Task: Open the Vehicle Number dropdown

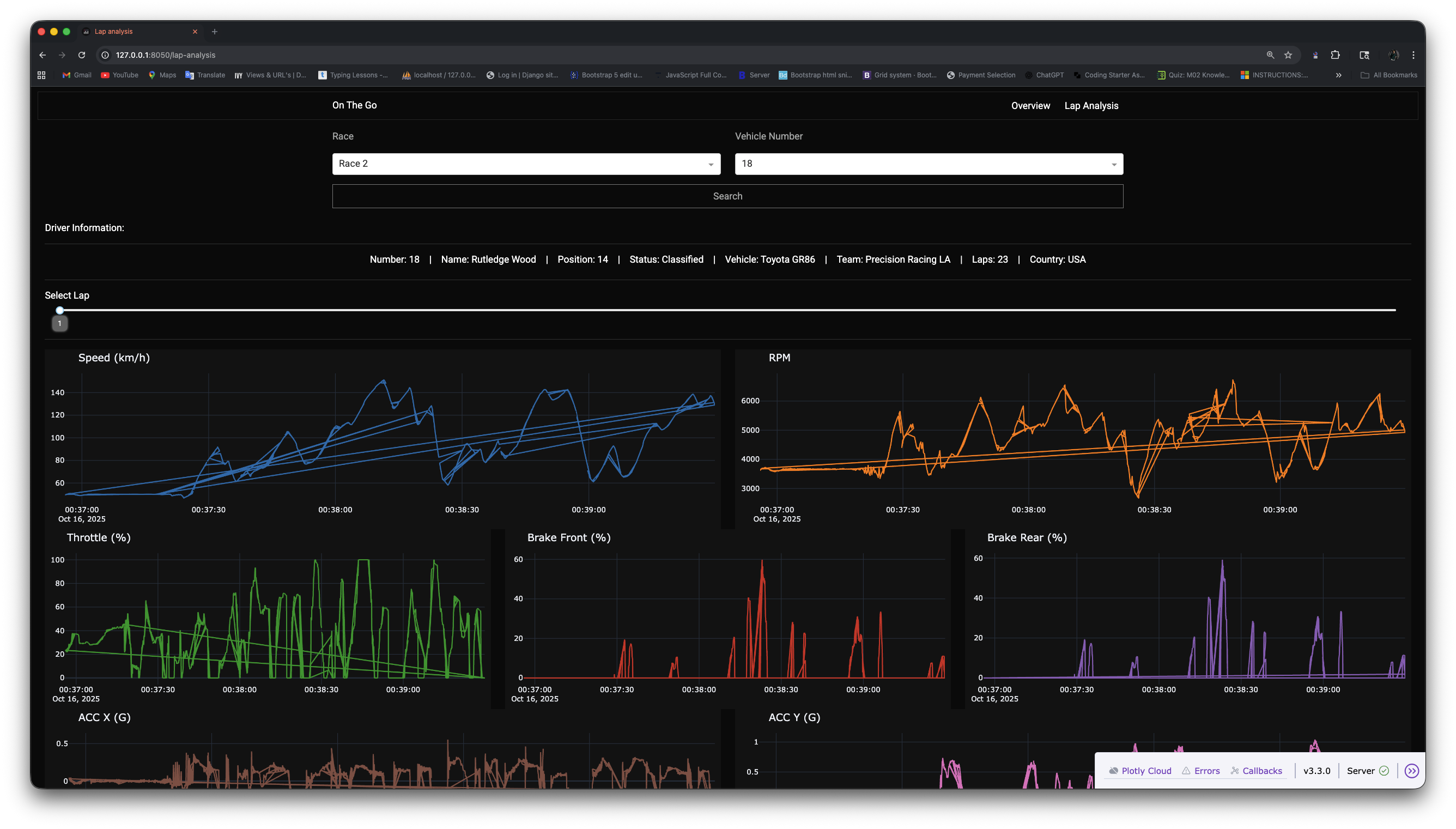Action: tap(929, 164)
